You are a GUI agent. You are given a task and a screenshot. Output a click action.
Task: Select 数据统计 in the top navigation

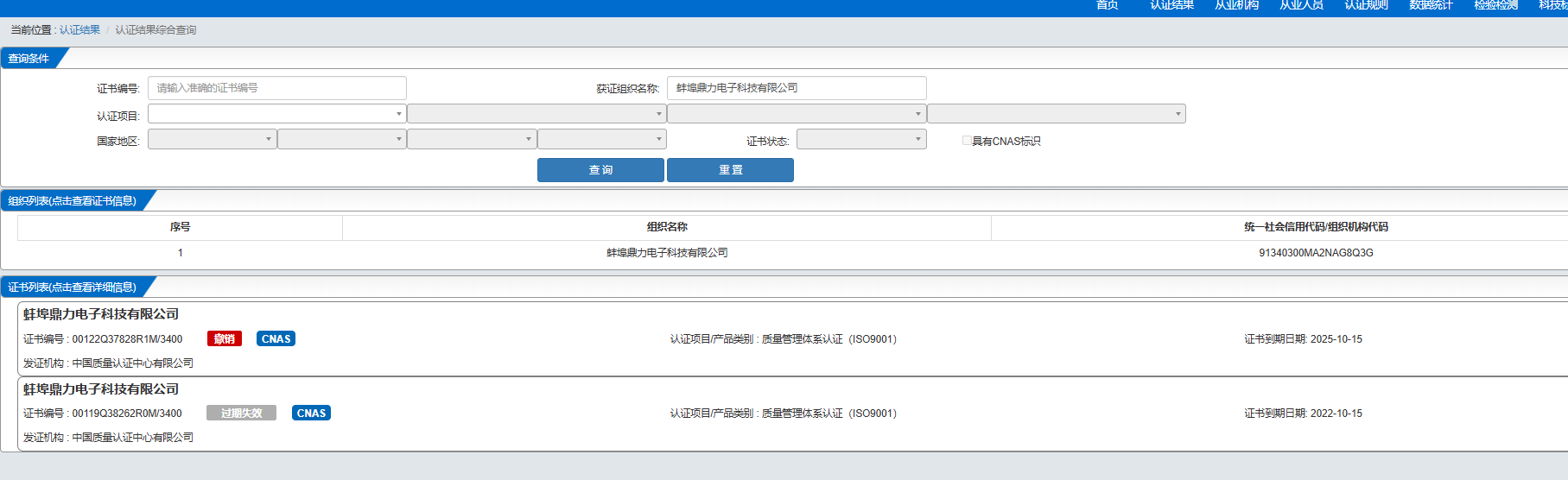coord(1431,5)
